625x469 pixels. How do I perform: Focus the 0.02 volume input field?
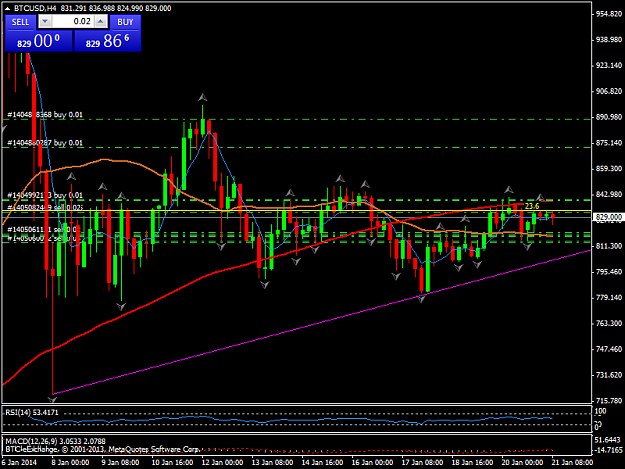73,22
